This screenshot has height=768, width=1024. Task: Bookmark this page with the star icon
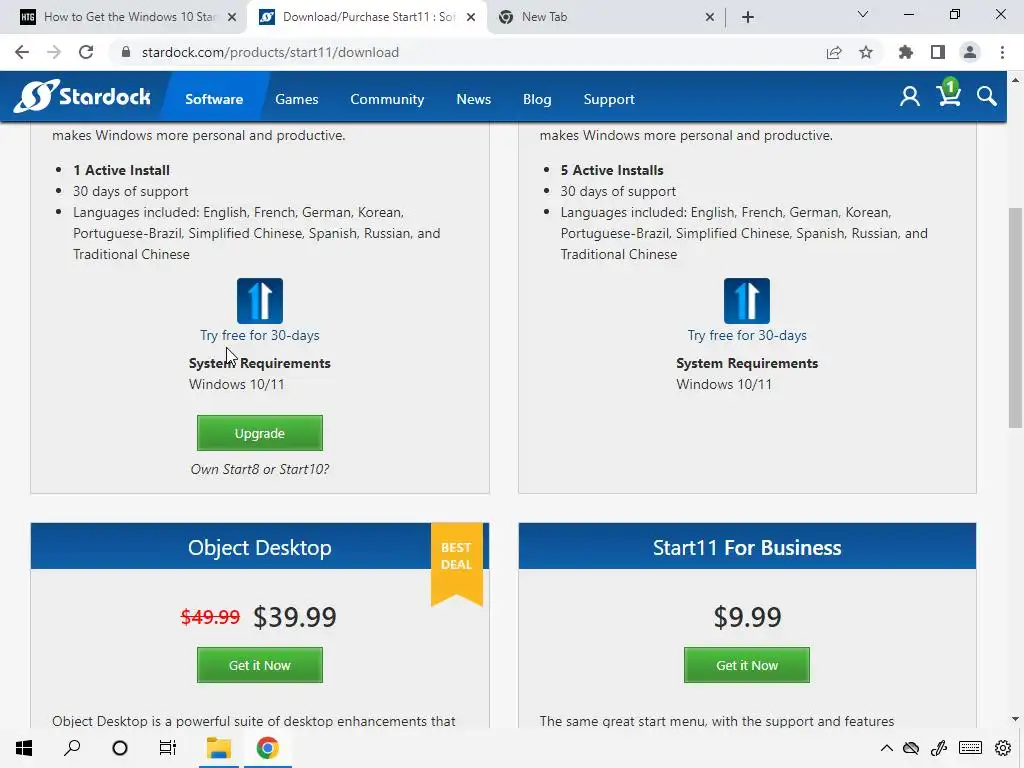pos(866,52)
